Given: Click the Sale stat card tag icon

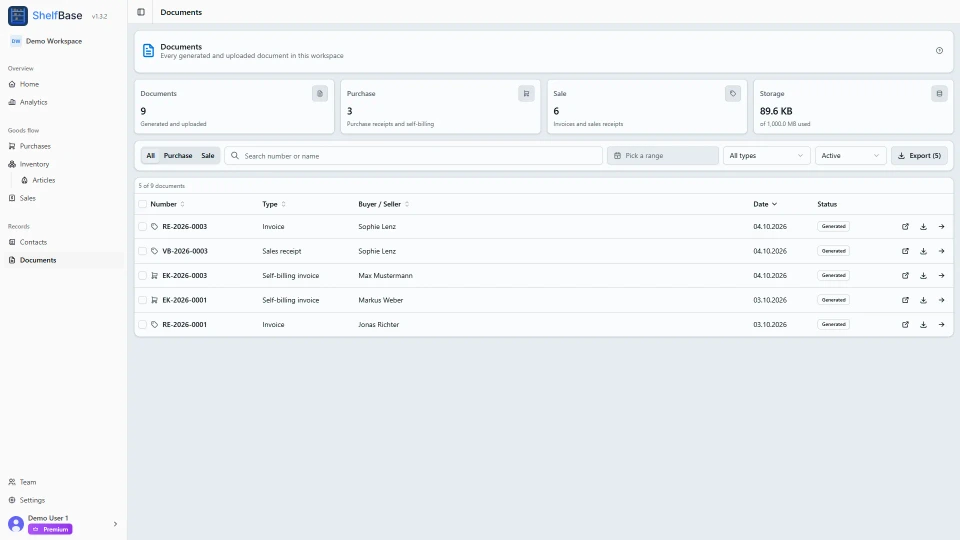Looking at the screenshot, I should pyautogui.click(x=732, y=94).
